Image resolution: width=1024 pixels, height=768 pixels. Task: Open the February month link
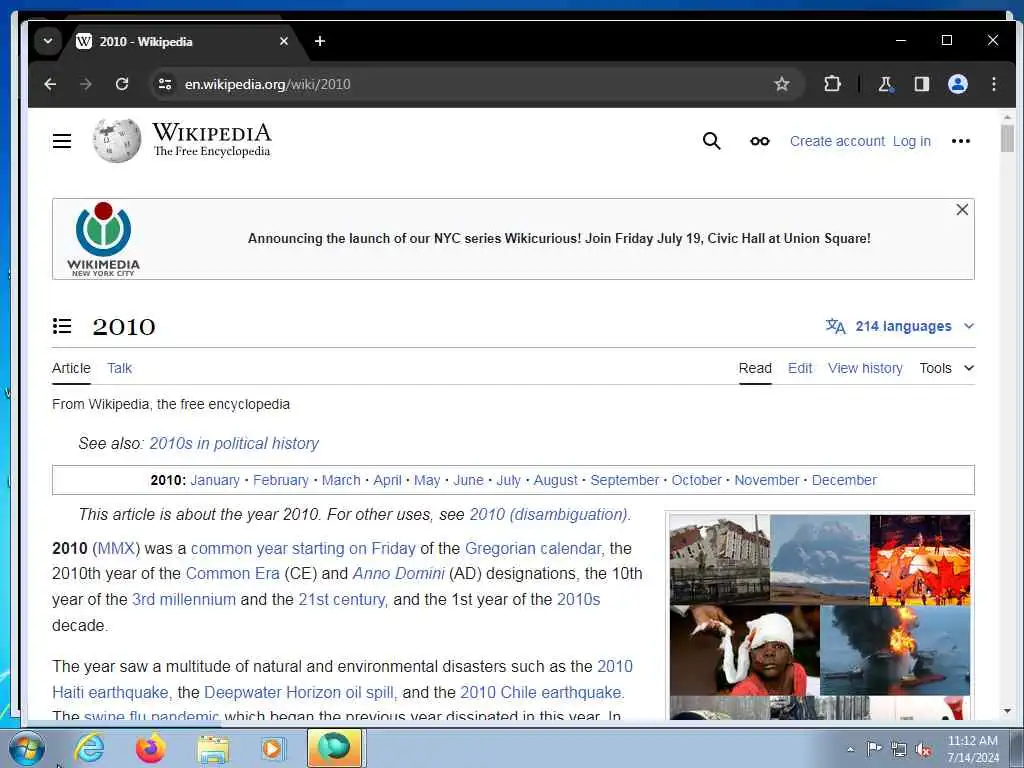pyautogui.click(x=281, y=480)
